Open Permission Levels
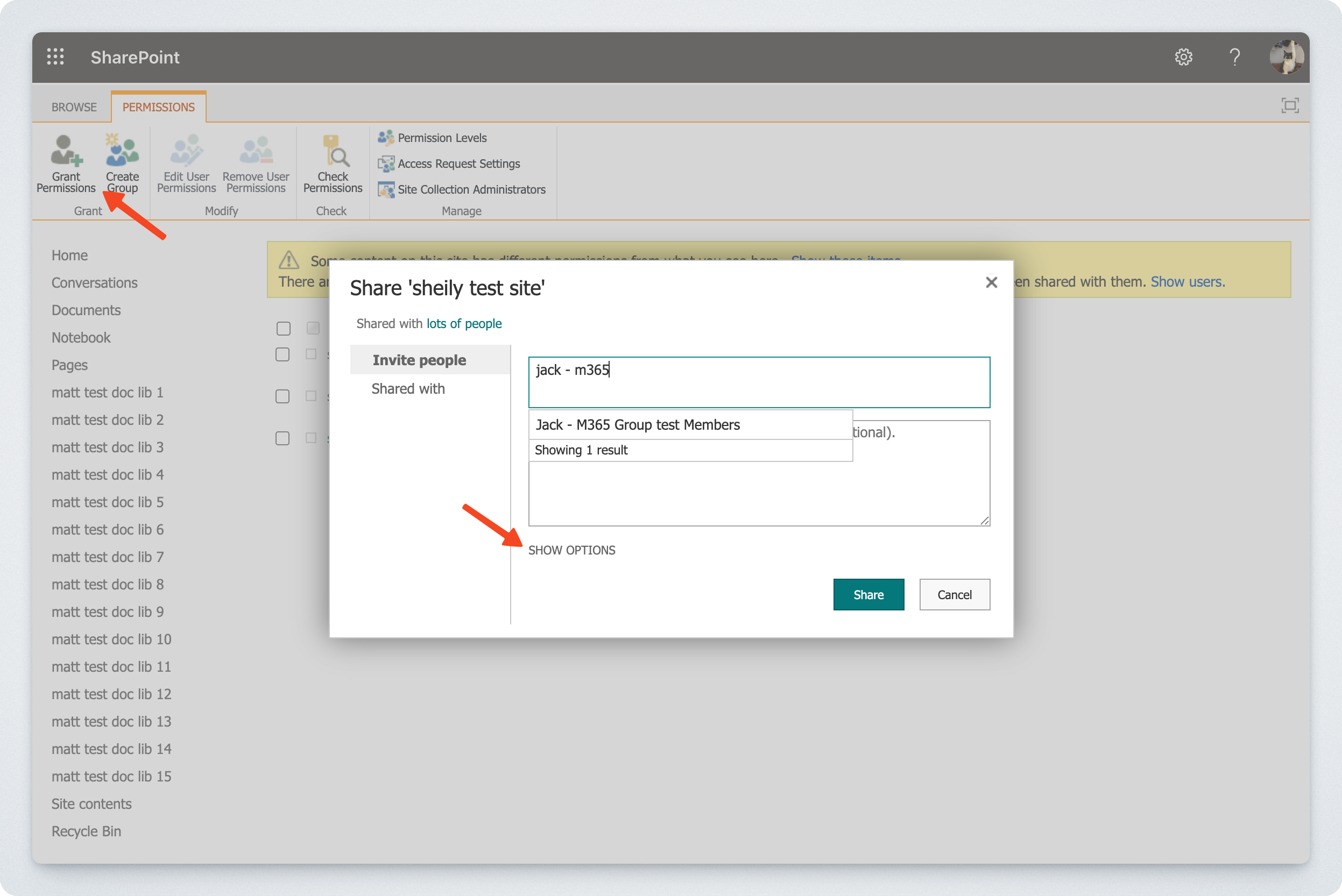 click(x=441, y=138)
